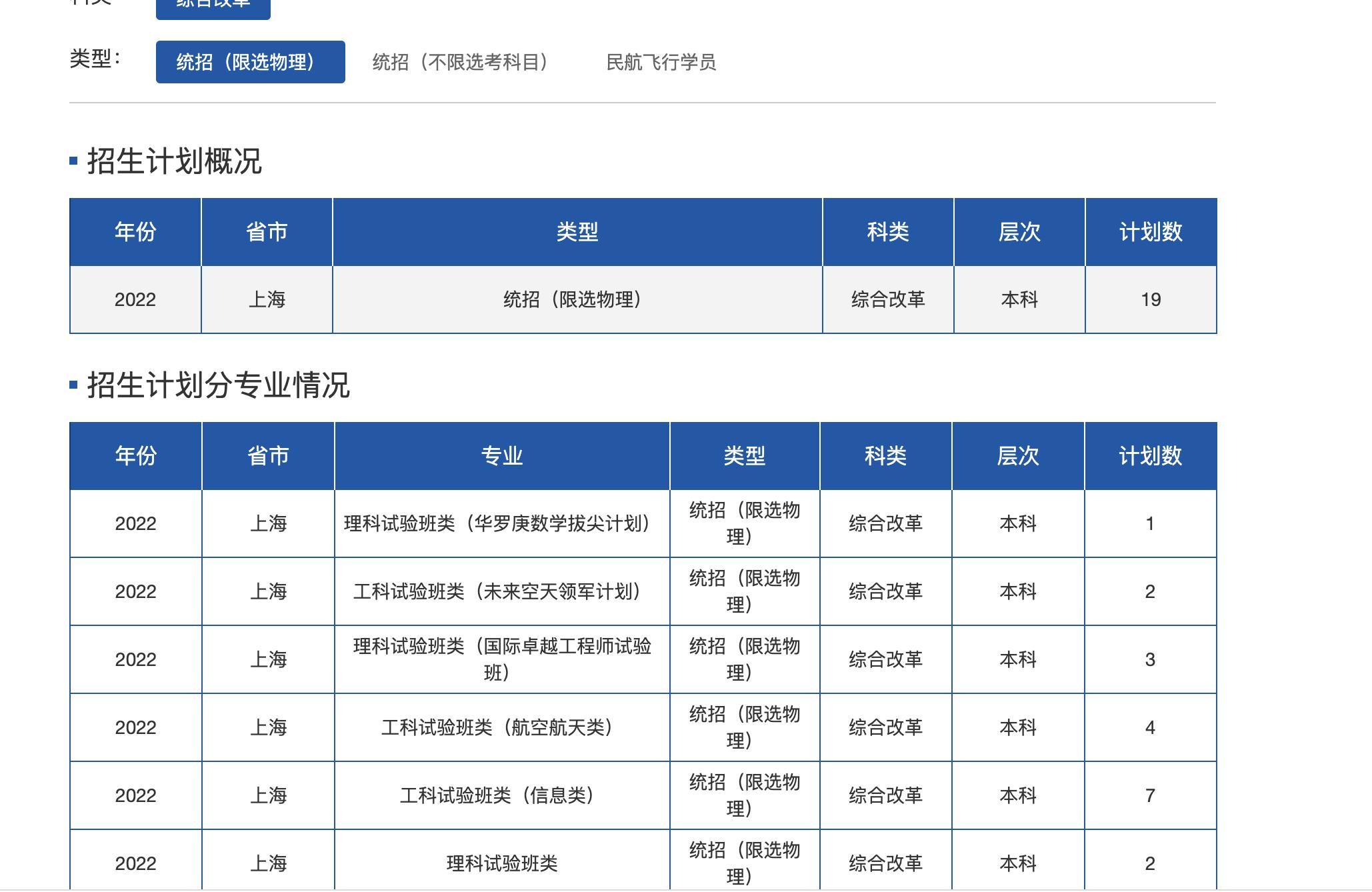Click the blue bullet beside 招生计划概况
Image resolution: width=1372 pixels, height=892 pixels.
73,160
